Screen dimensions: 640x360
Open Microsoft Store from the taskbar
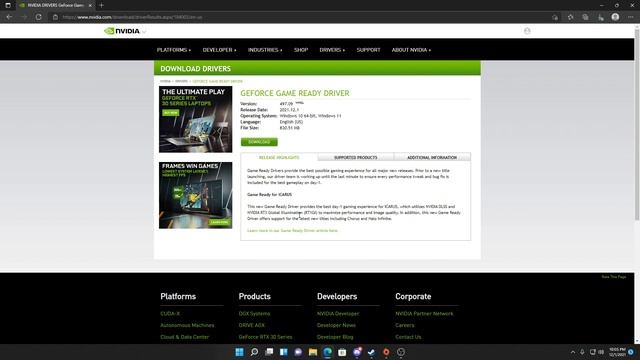[342, 352]
